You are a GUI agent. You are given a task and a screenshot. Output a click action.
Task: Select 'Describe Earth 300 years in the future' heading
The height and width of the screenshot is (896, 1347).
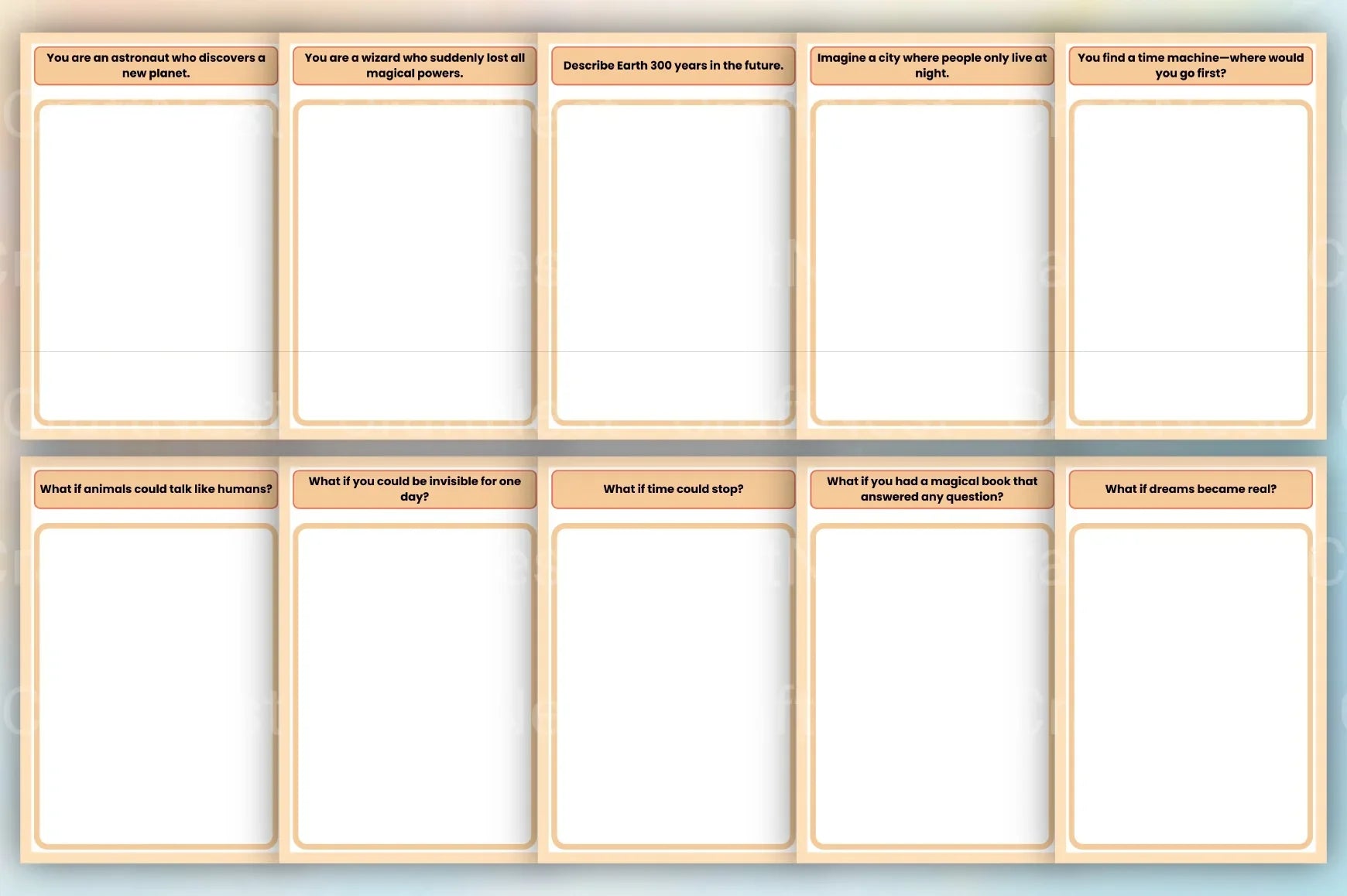tap(673, 65)
